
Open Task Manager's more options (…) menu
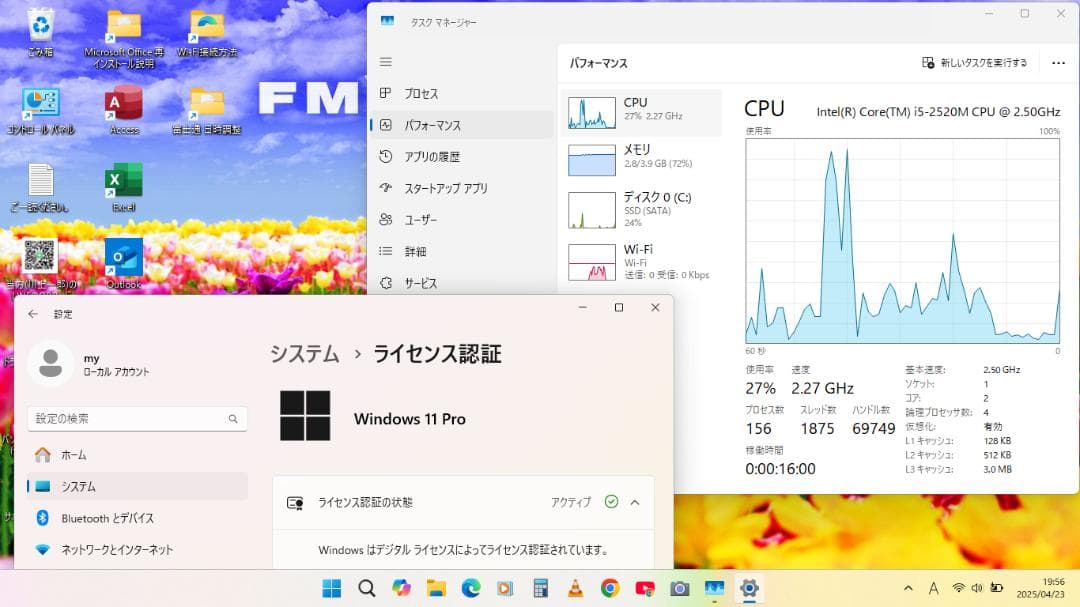click(x=1057, y=62)
